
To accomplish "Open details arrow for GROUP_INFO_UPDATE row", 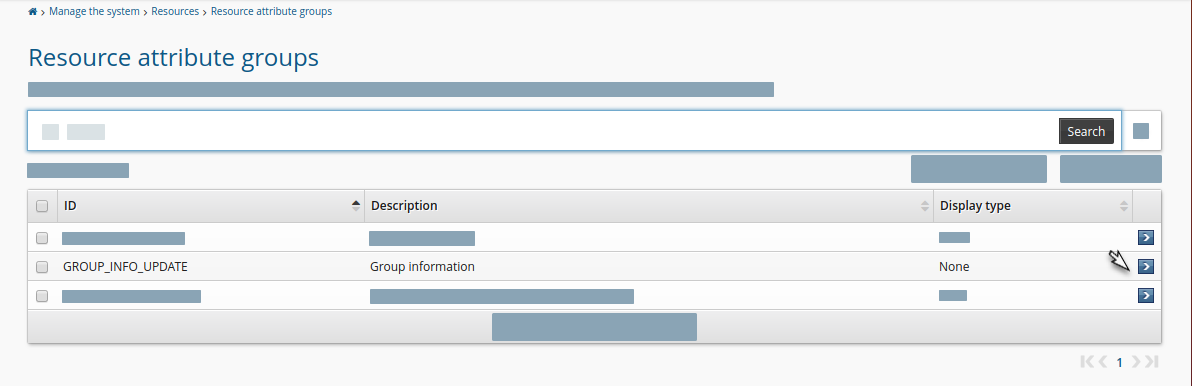I will point(1146,266).
